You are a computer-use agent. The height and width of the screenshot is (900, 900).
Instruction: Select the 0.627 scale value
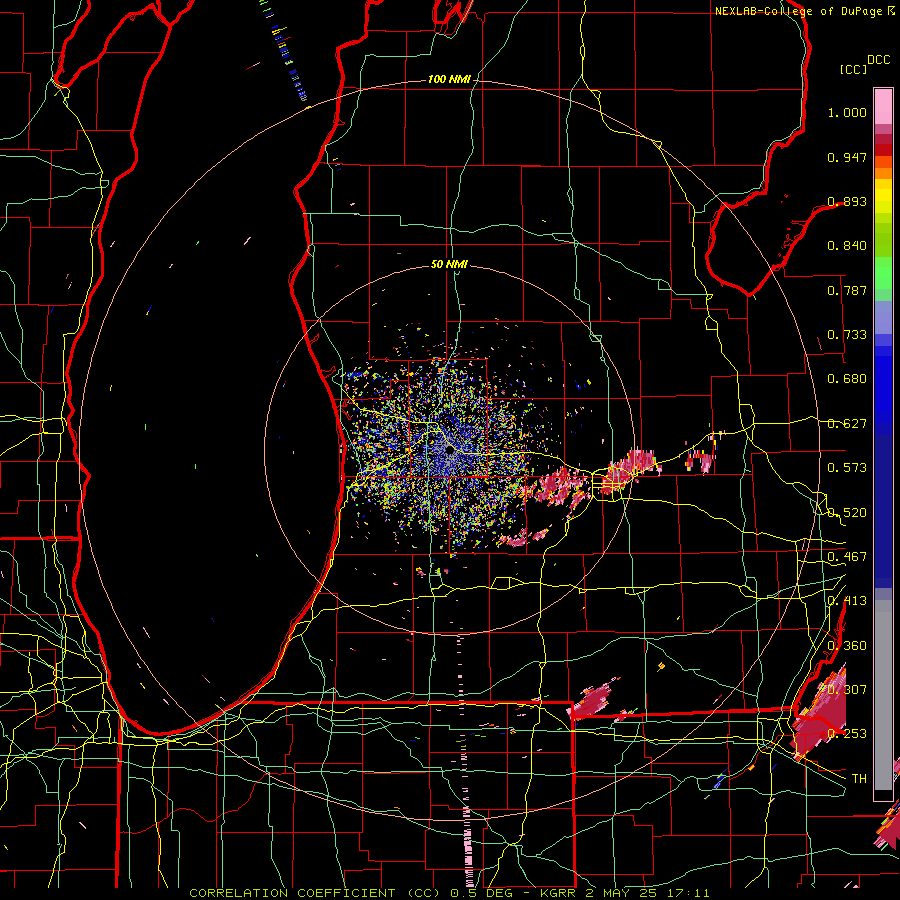[x=847, y=424]
